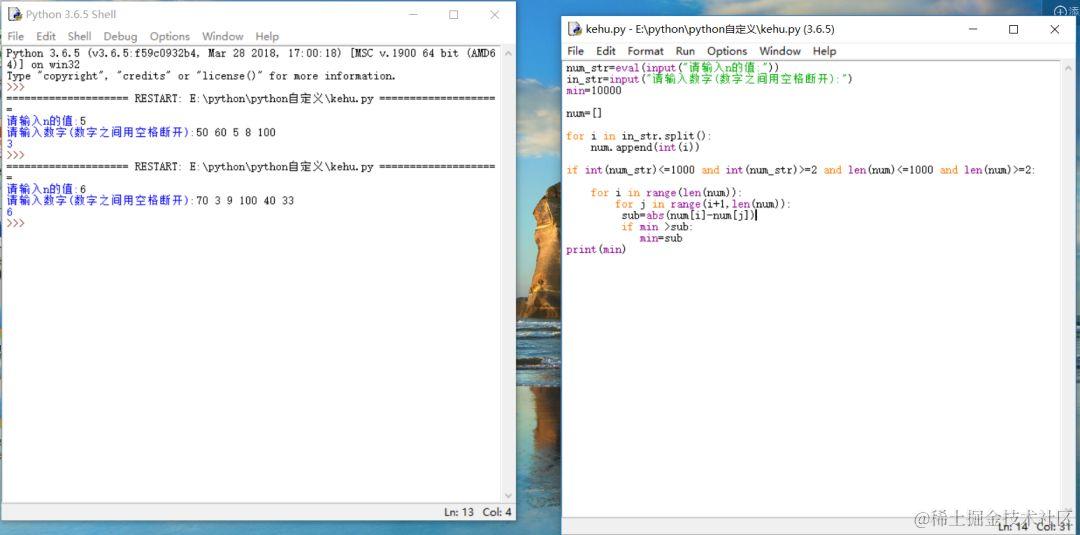Open Run menu in kehu.py editor
This screenshot has width=1080, height=535.
click(685, 51)
